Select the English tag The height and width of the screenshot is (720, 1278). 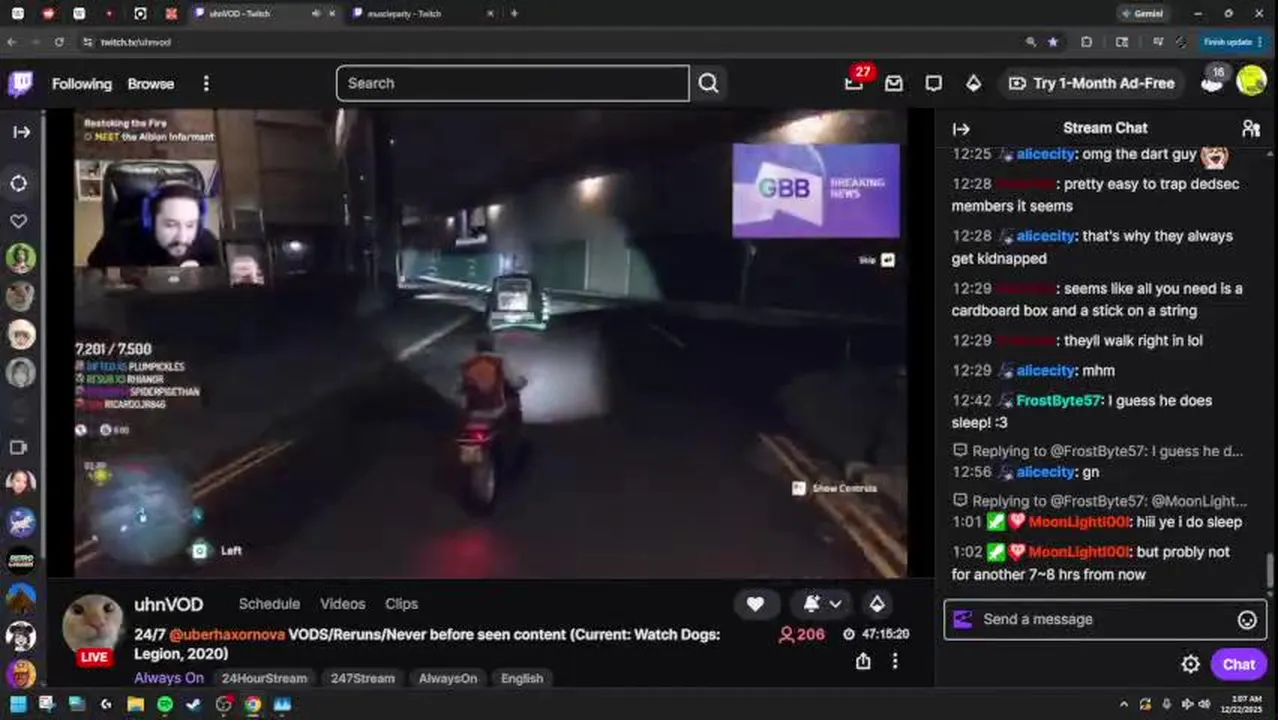pos(522,678)
